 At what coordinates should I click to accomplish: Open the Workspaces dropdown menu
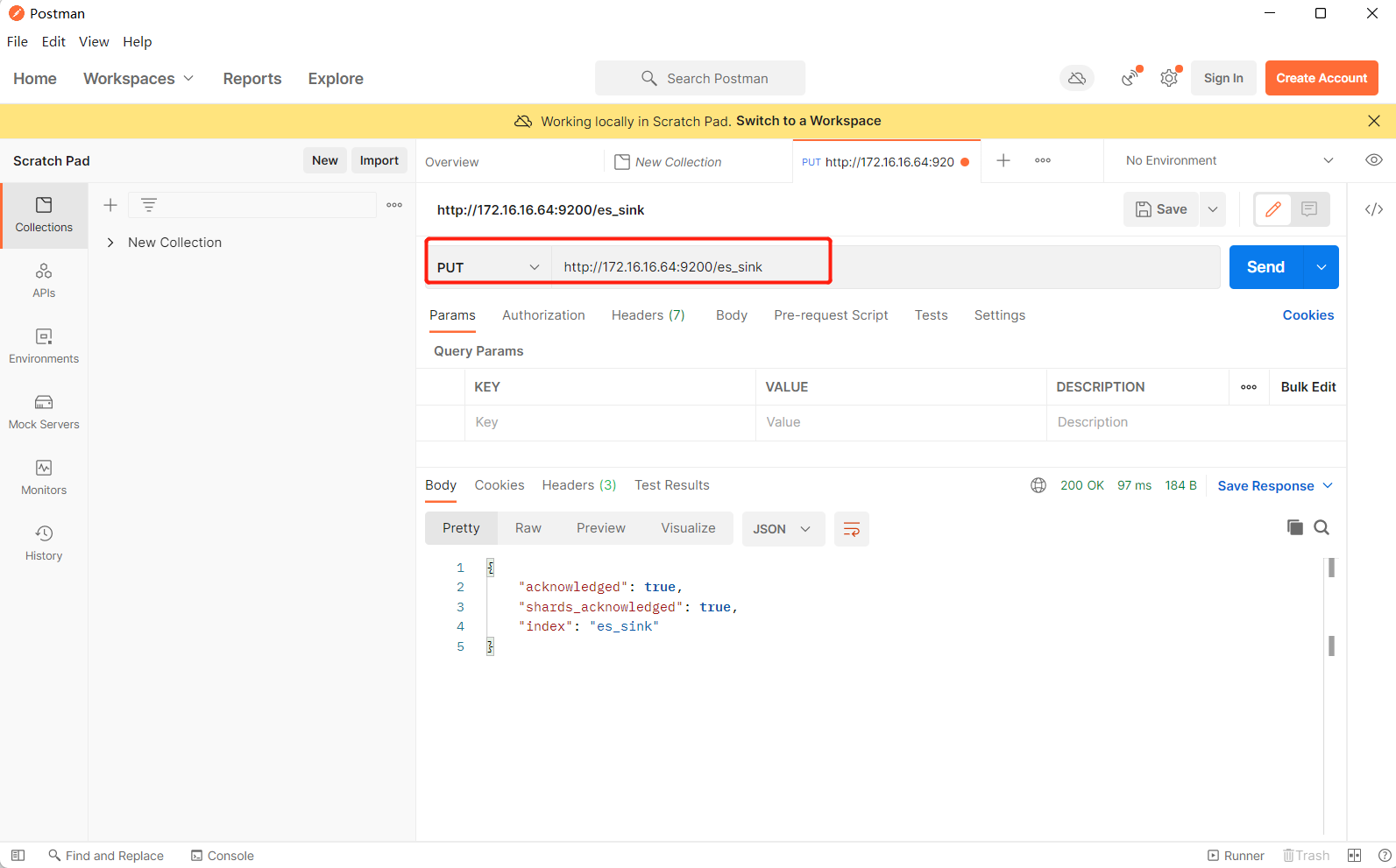pyautogui.click(x=138, y=79)
